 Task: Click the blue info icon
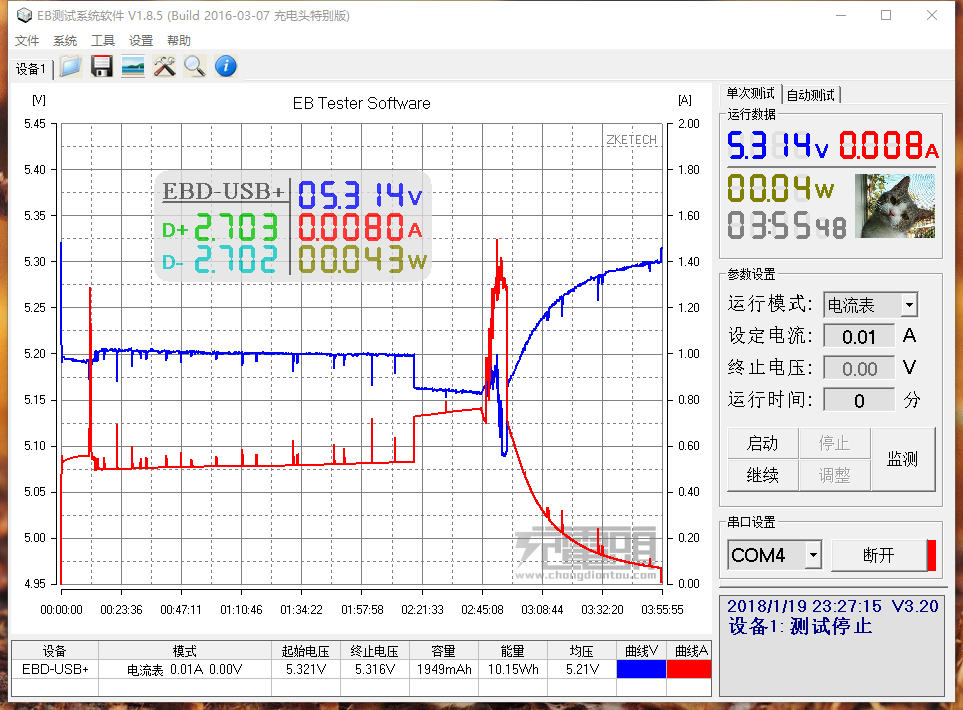(226, 67)
